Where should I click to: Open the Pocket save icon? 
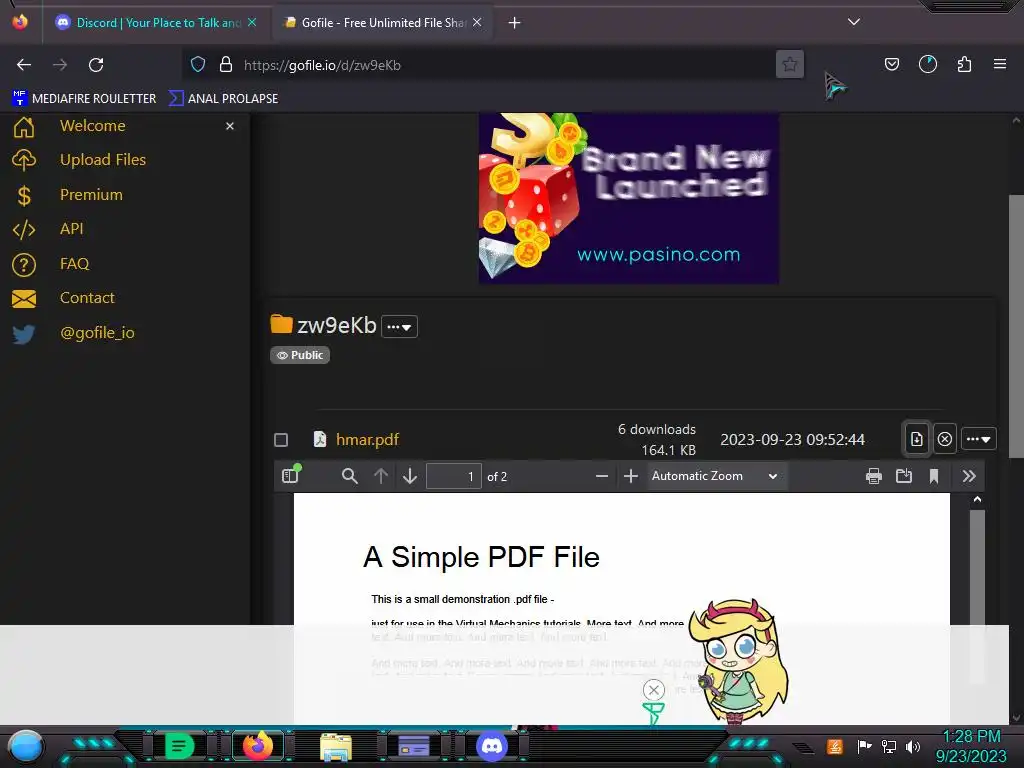coord(891,64)
